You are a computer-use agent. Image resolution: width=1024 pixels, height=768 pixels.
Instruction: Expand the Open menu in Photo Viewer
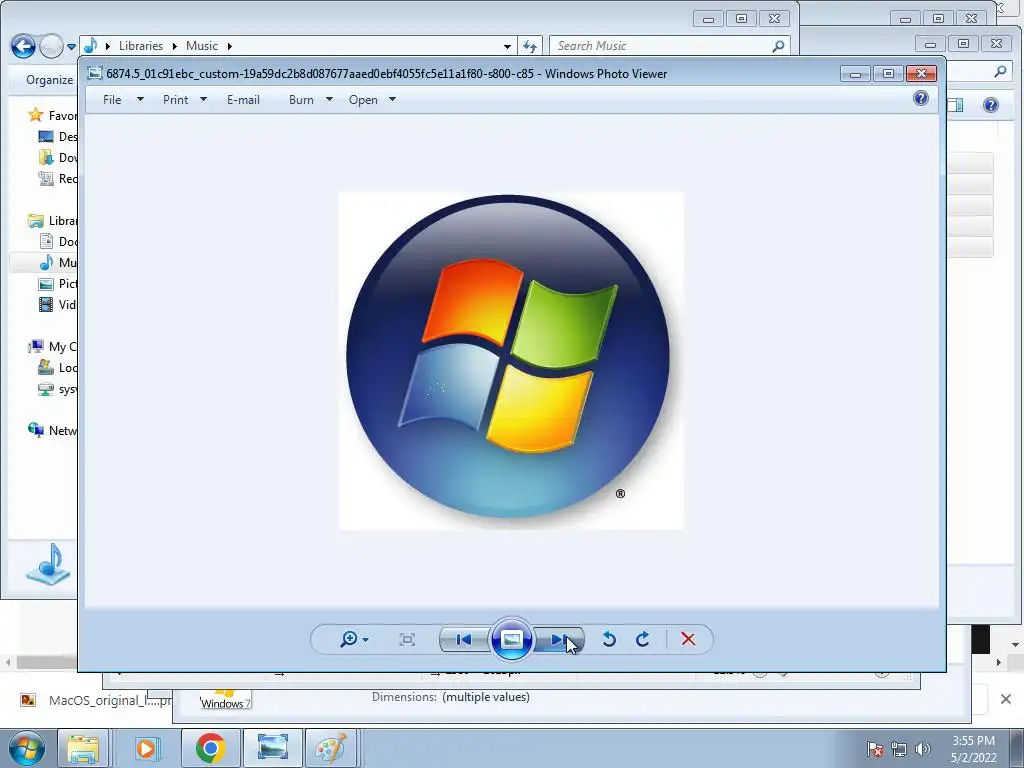(372, 100)
